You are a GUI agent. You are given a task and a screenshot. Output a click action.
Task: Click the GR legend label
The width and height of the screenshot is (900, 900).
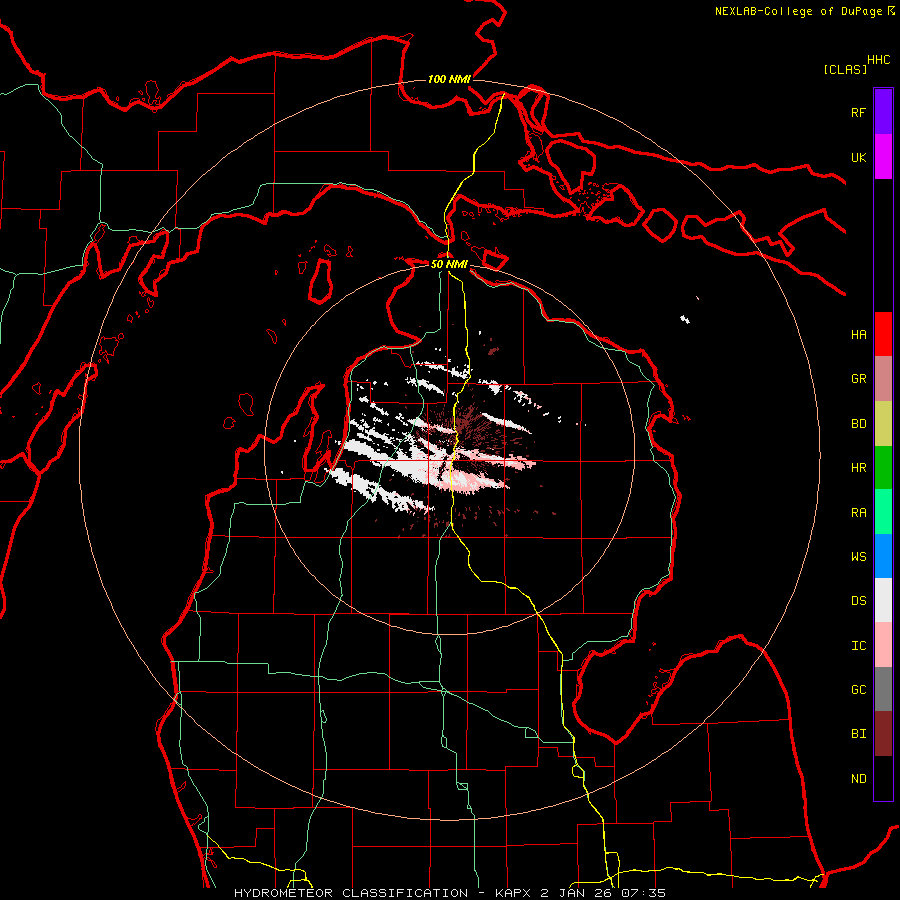click(858, 379)
